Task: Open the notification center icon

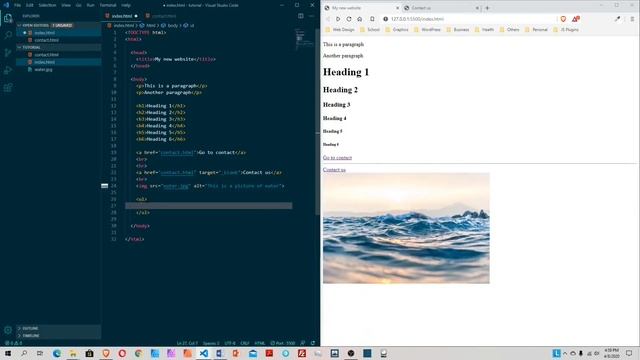Action: (x=629, y=353)
